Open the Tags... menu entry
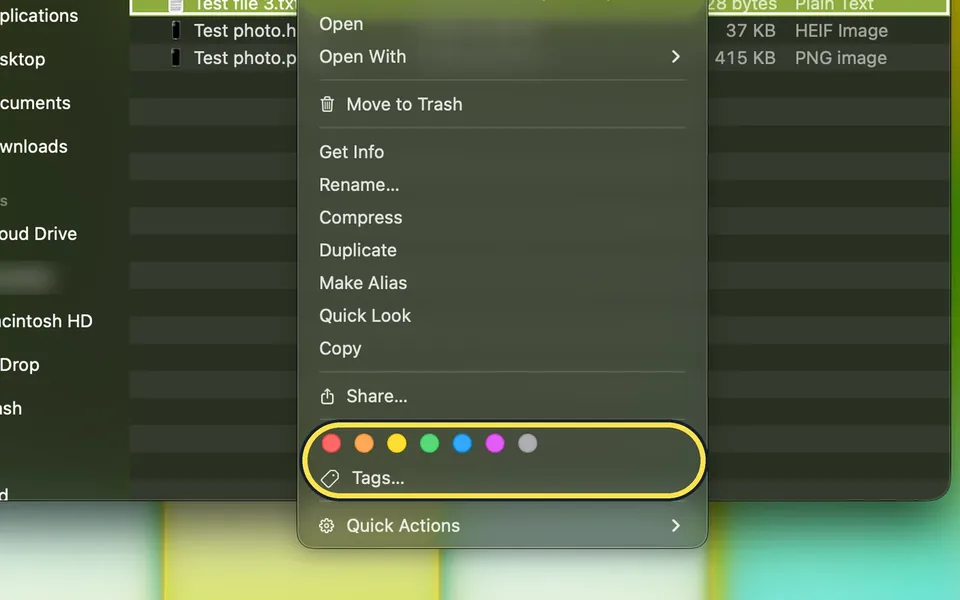 click(x=502, y=478)
